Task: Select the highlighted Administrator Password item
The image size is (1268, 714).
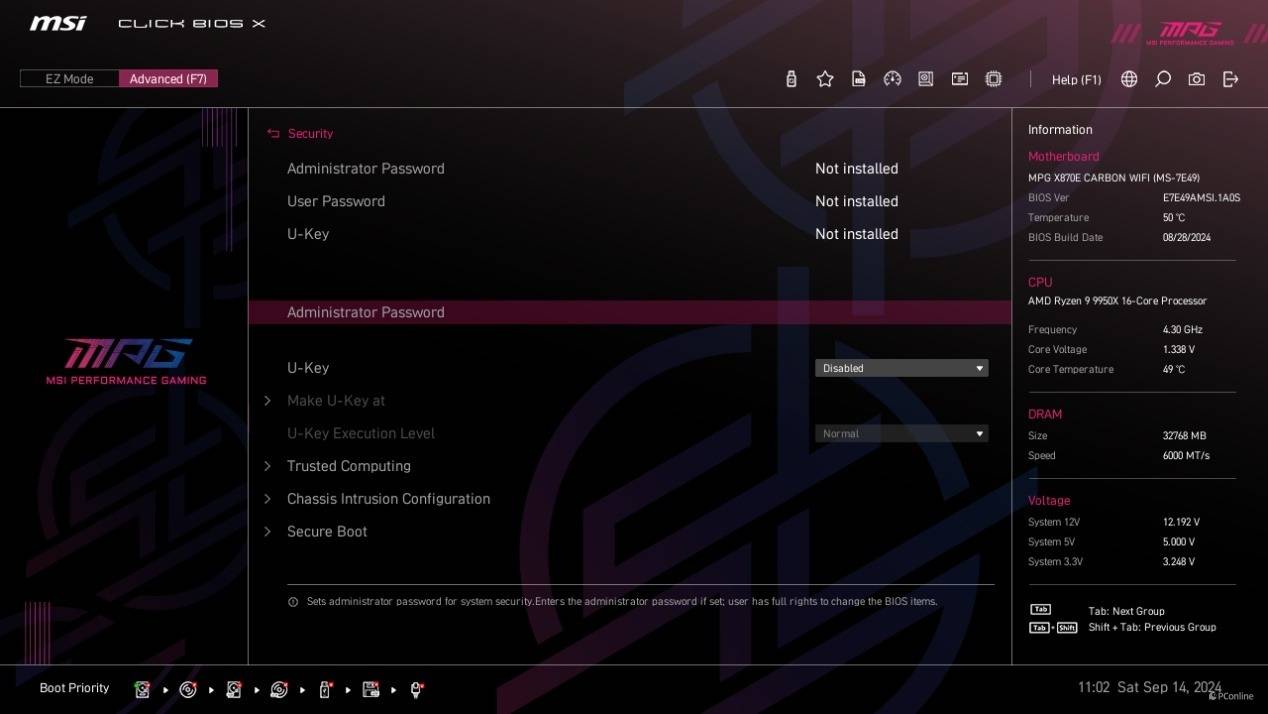Action: click(366, 312)
